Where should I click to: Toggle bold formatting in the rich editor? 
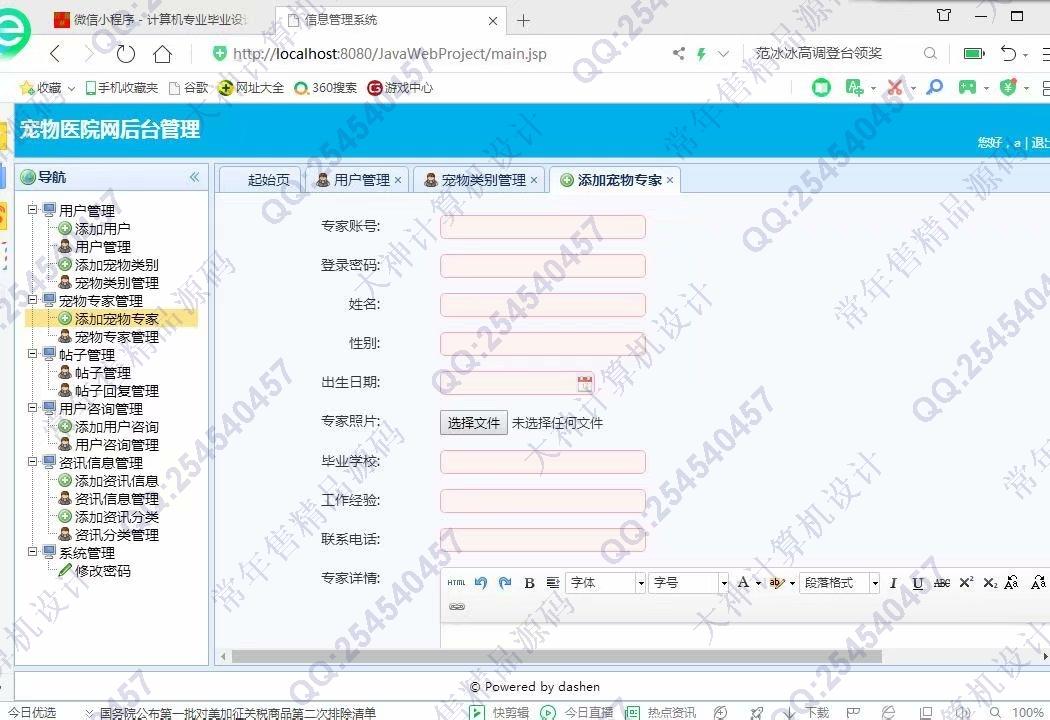529,583
